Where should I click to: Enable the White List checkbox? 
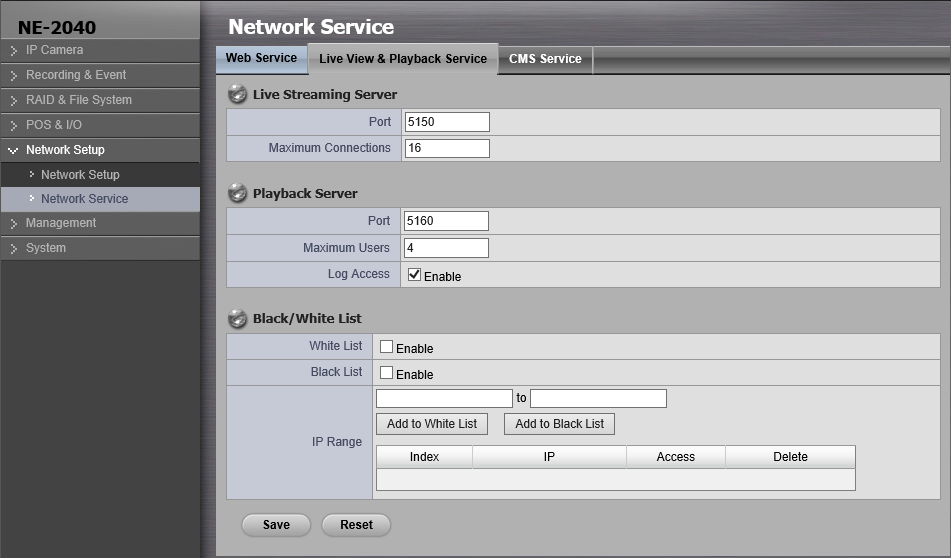pos(386,347)
